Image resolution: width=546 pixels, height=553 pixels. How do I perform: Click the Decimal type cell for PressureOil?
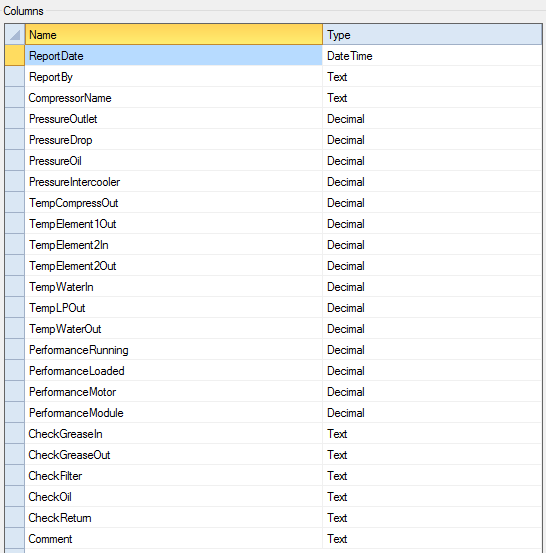tap(432, 160)
